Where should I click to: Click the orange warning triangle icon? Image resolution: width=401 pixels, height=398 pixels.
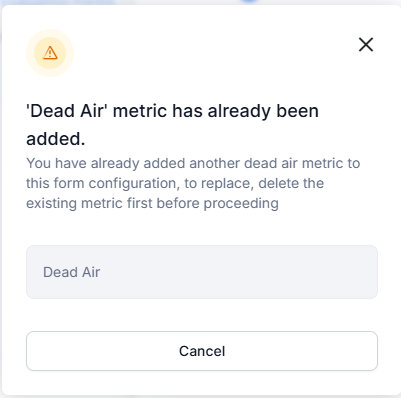[x=50, y=53]
